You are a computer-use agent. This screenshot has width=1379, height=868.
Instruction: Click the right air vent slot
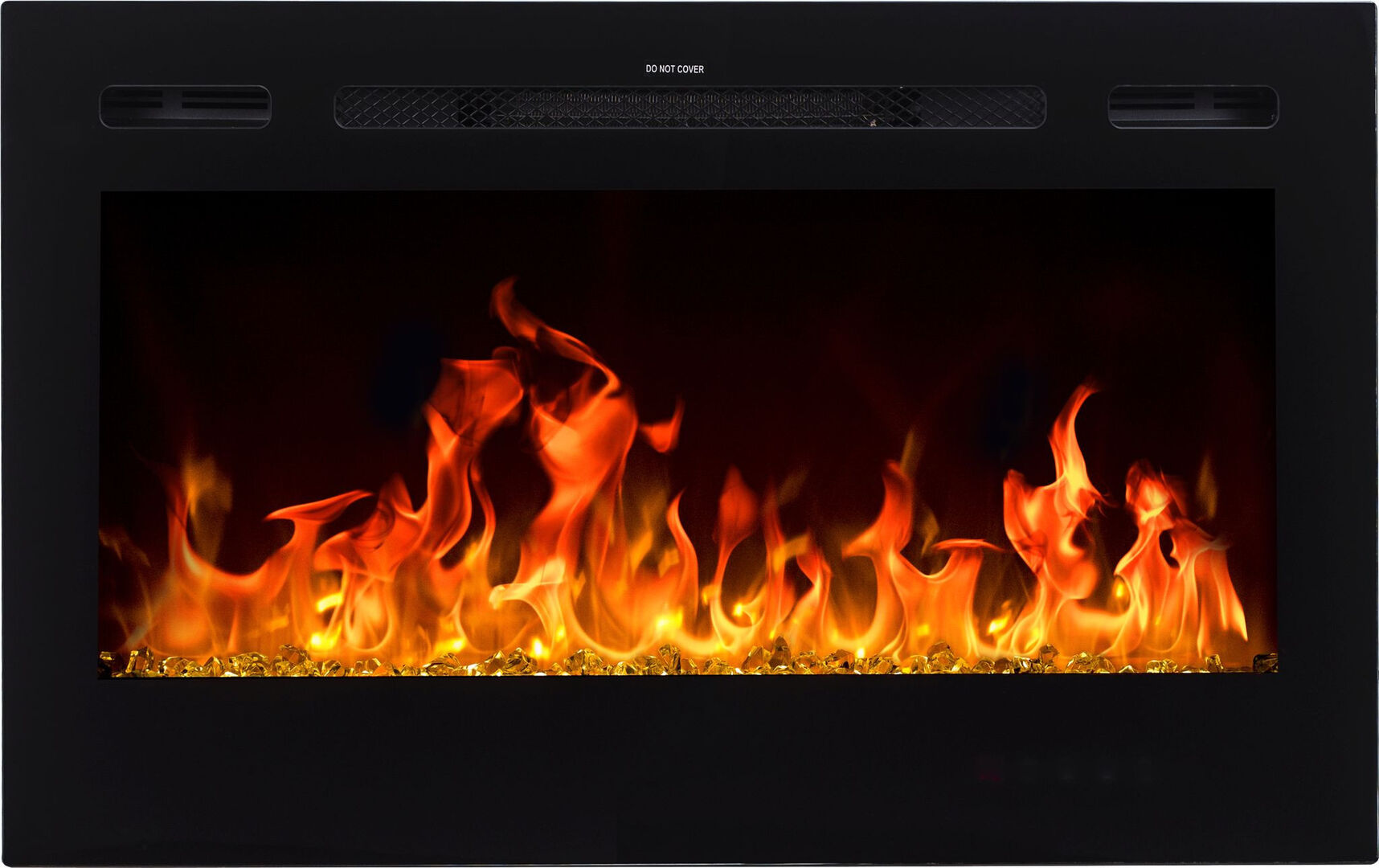1193,106
